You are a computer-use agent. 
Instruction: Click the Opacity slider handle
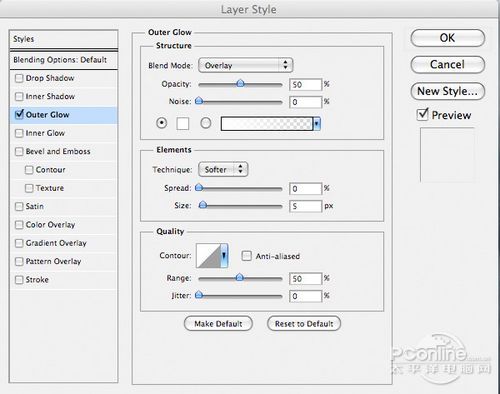coord(240,83)
